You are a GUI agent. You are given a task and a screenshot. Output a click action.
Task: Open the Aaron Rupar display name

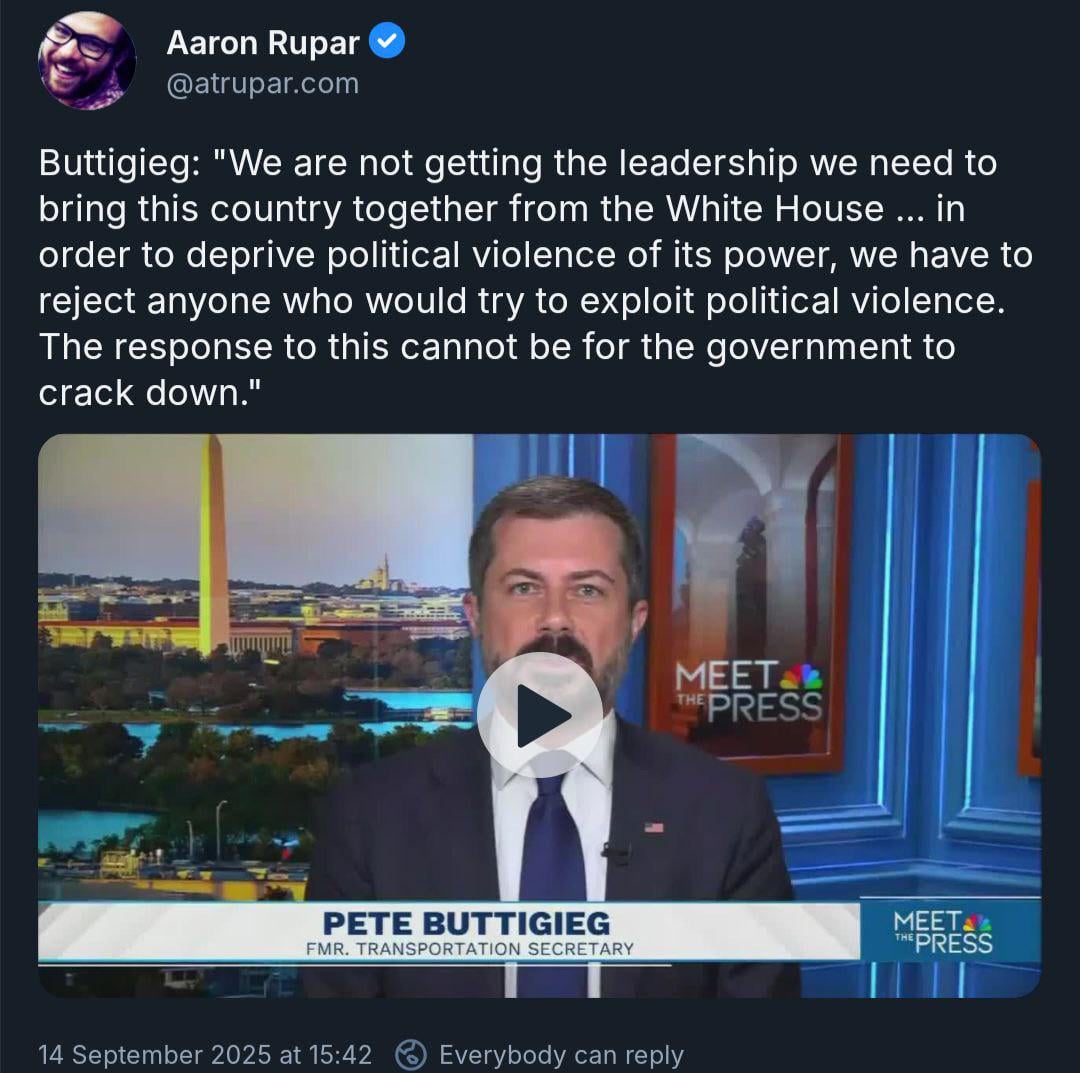tap(263, 43)
